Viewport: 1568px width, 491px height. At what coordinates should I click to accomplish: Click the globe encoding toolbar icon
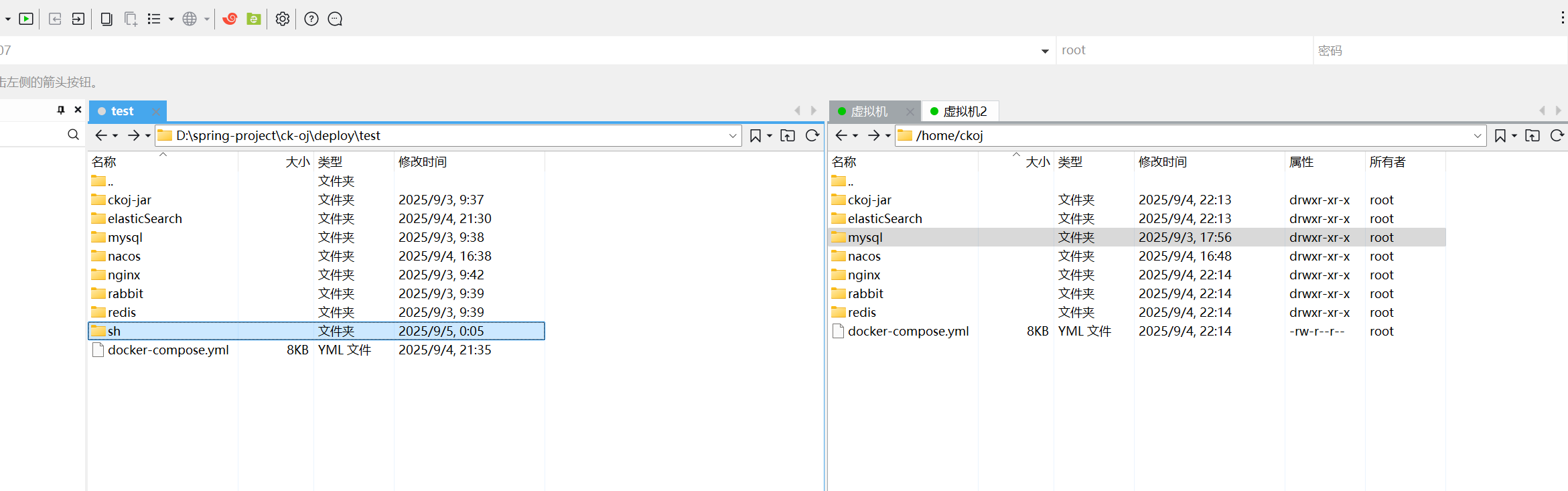click(x=190, y=19)
